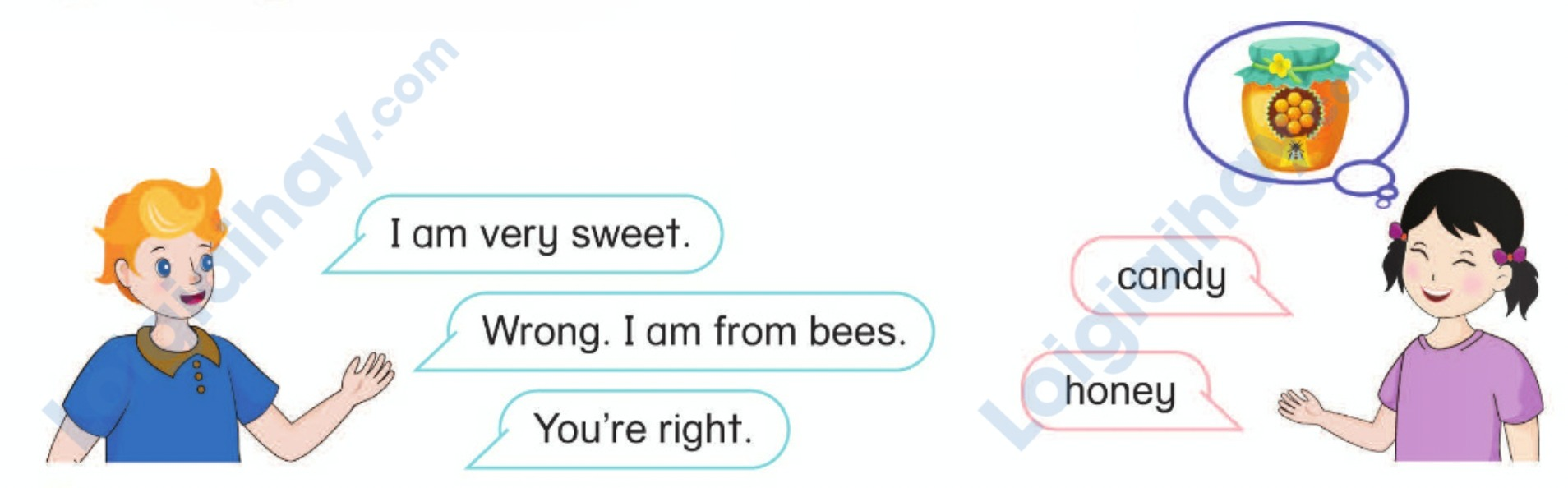This screenshot has height=488, width=1568.
Task: Click the "I am very sweet." bubble
Action: (539, 235)
